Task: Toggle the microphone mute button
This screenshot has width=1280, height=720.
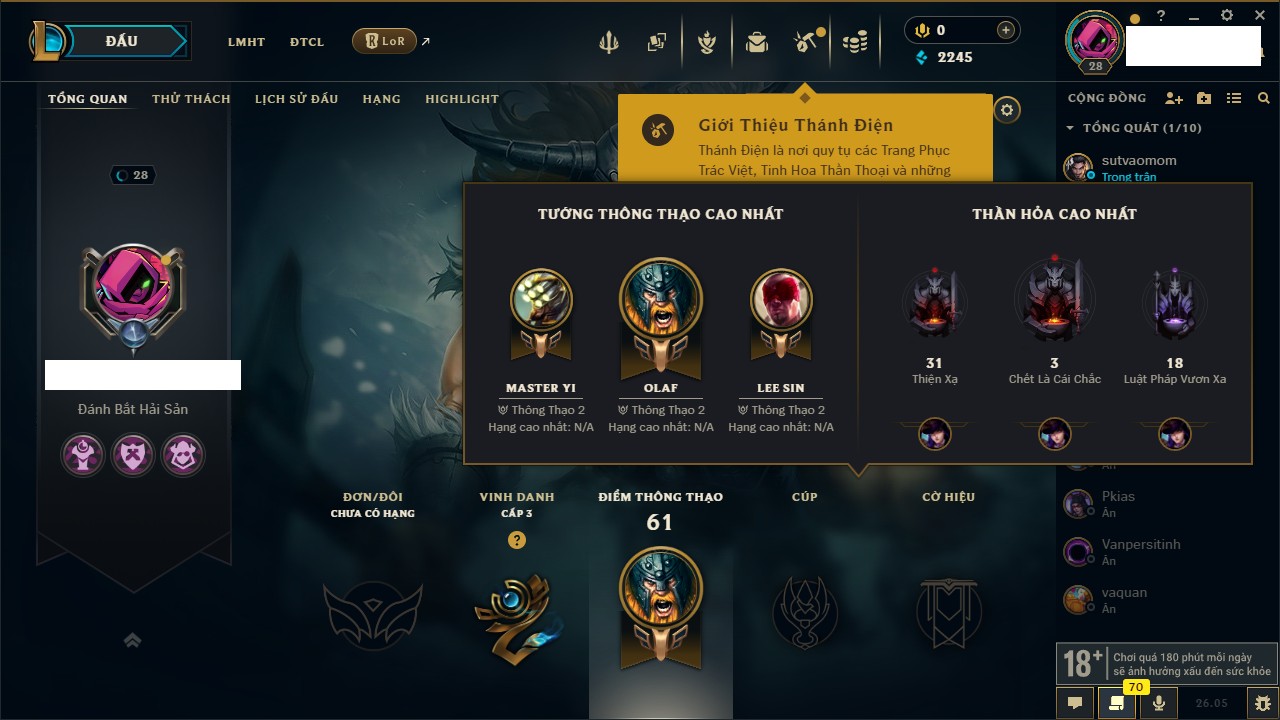Action: 1159,703
